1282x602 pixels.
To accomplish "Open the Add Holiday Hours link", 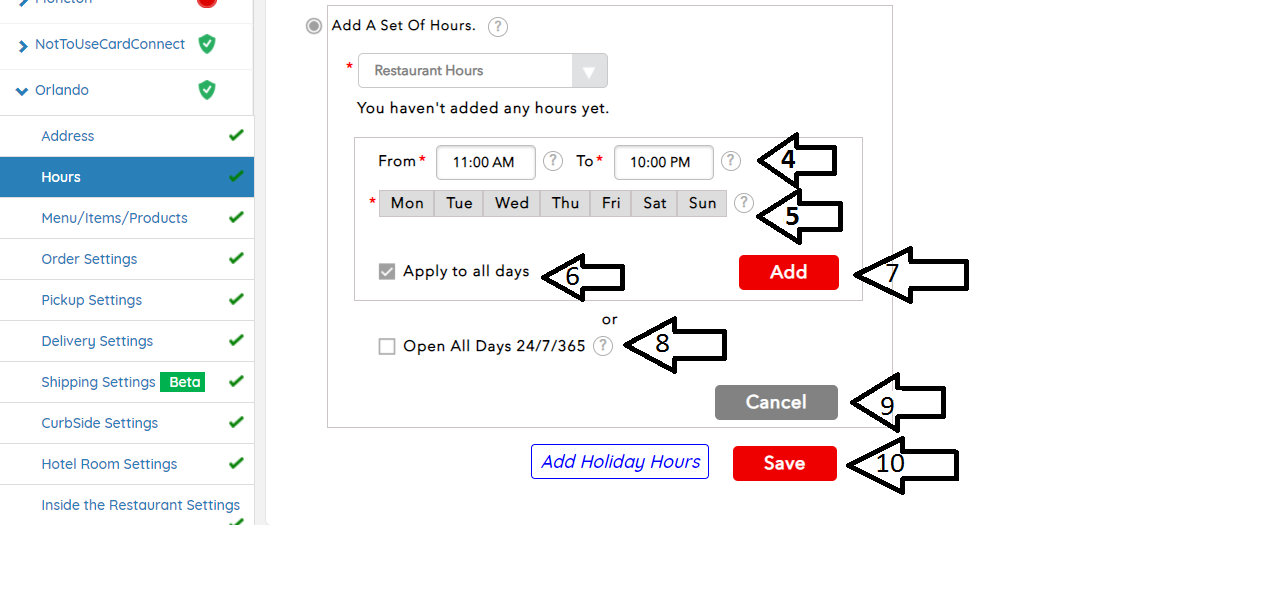I will (x=620, y=462).
